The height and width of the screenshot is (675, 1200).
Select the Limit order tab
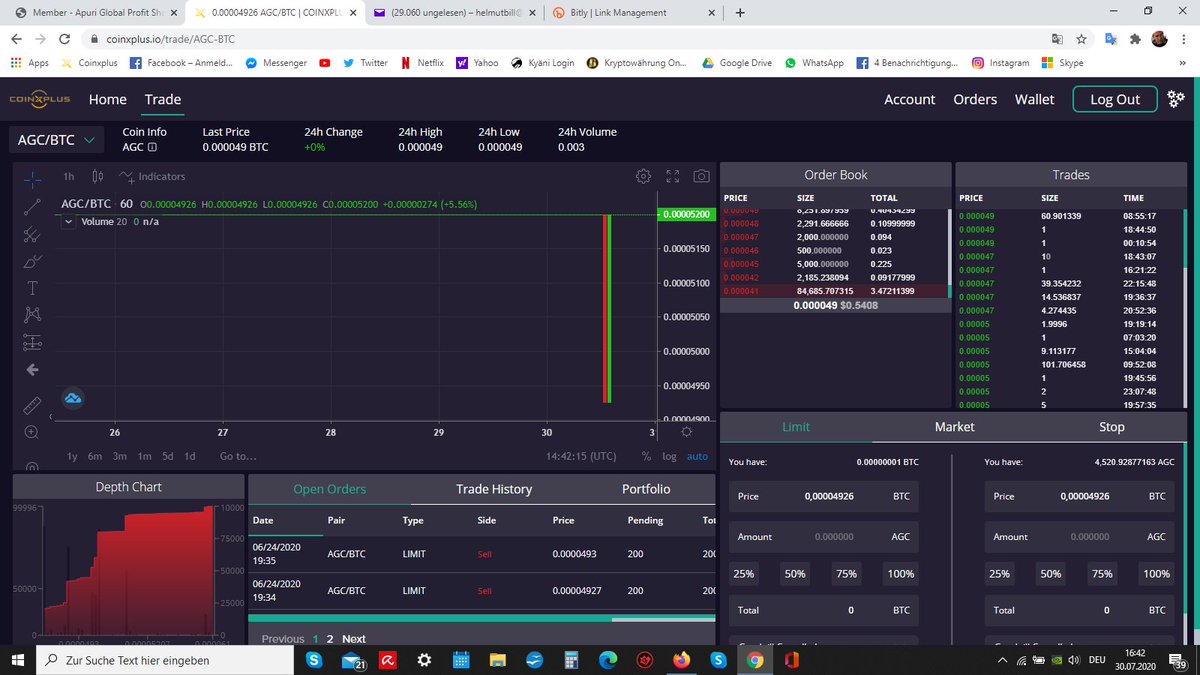click(796, 427)
